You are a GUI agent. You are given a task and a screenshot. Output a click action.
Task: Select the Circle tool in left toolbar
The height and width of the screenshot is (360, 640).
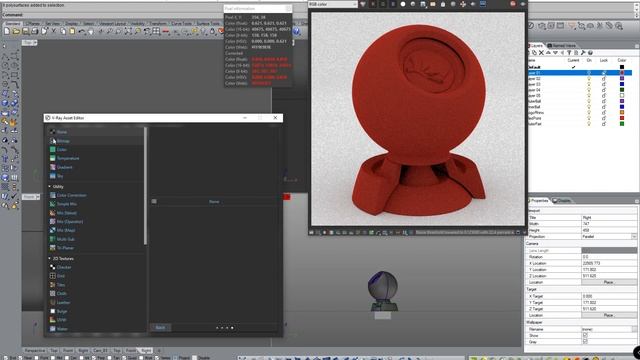tap(5, 65)
